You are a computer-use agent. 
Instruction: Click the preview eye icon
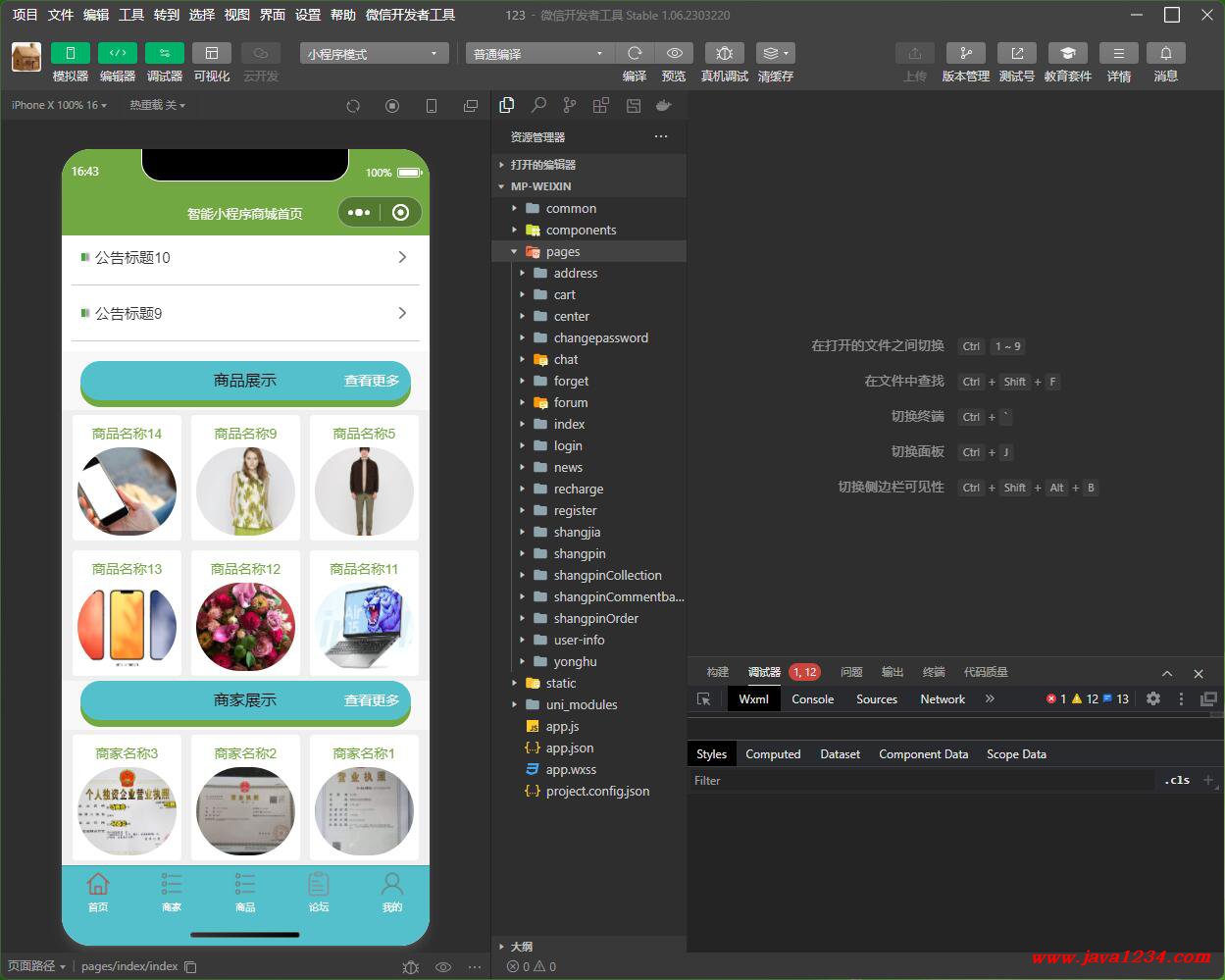tap(674, 53)
